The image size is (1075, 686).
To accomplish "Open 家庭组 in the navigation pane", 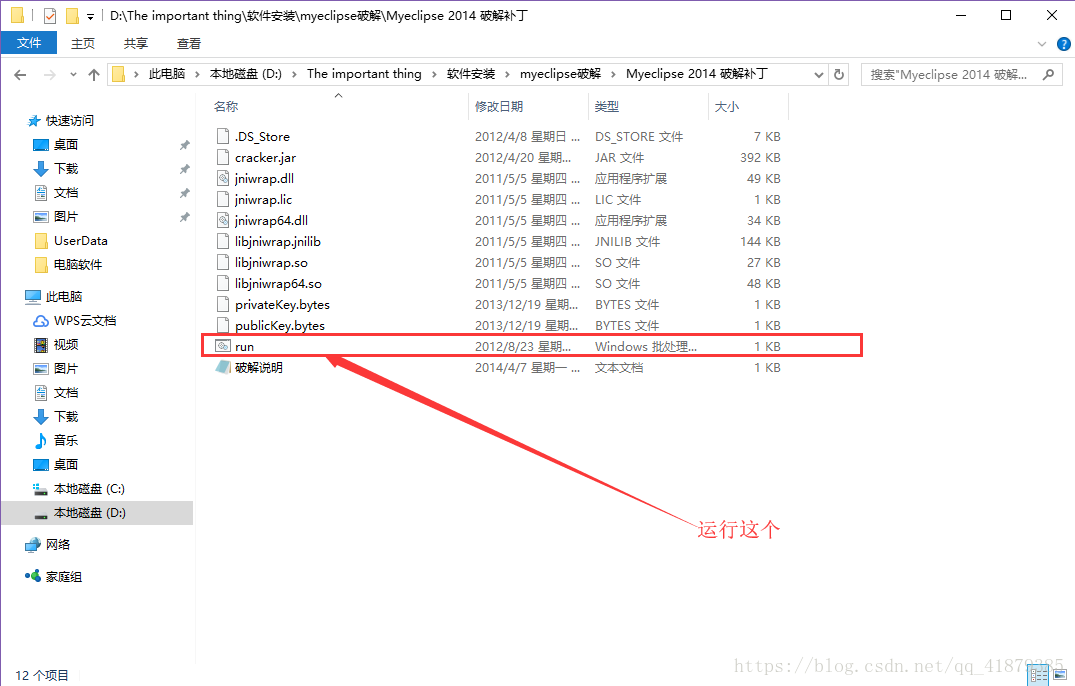I will pyautogui.click(x=63, y=577).
